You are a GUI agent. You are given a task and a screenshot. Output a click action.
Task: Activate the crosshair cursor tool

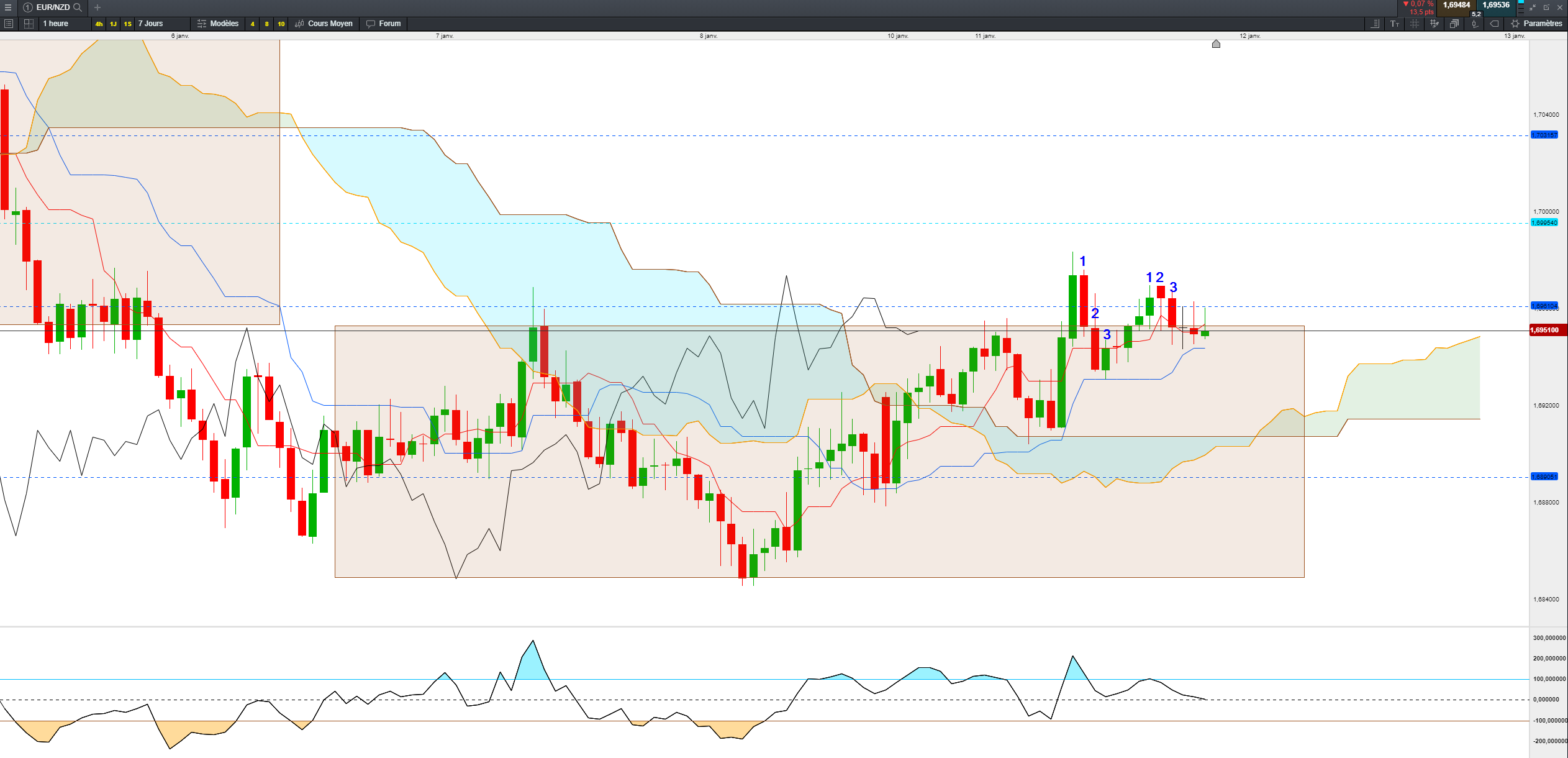[x=1415, y=24]
